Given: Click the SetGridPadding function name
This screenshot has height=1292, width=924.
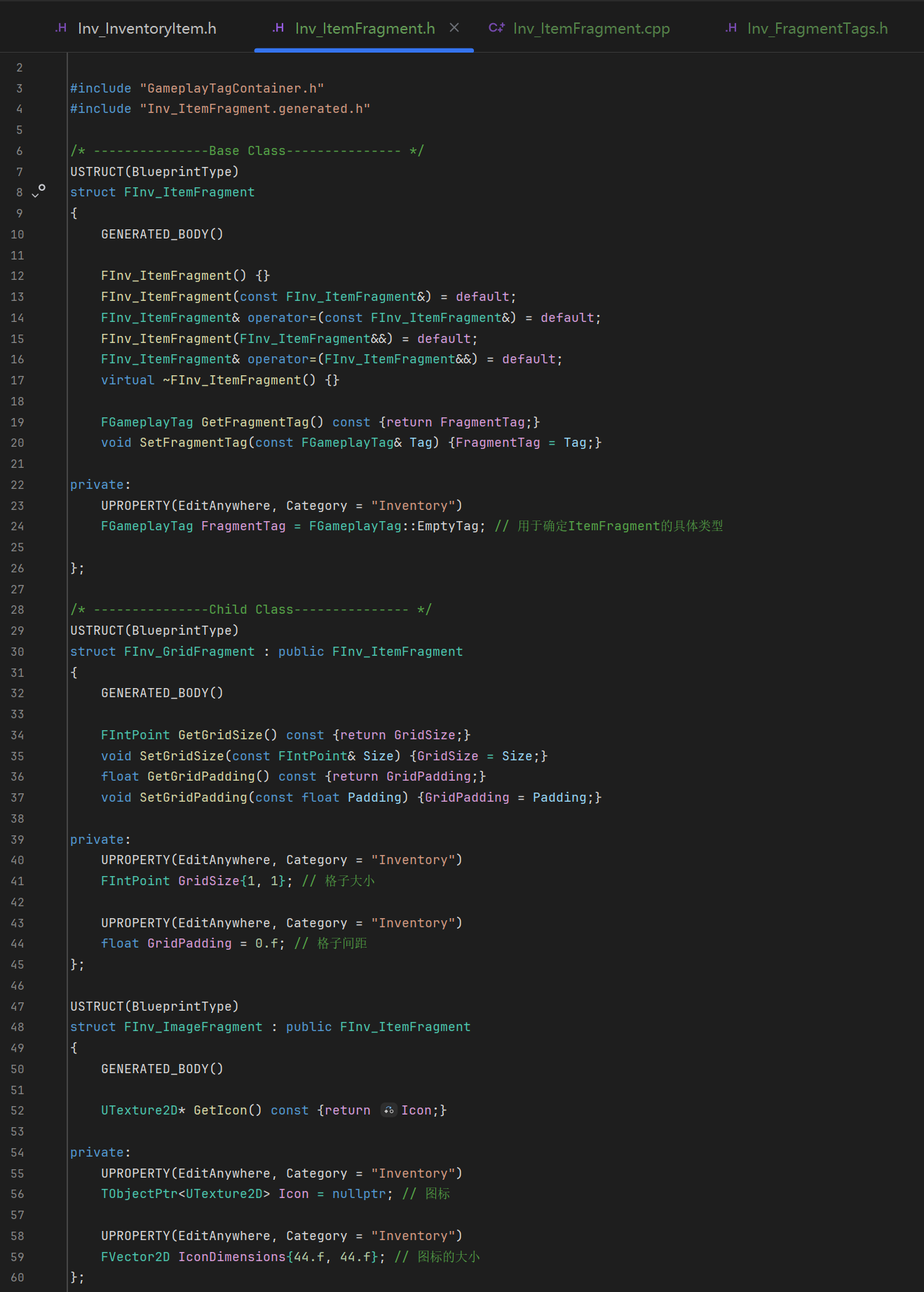Looking at the screenshot, I should (193, 798).
